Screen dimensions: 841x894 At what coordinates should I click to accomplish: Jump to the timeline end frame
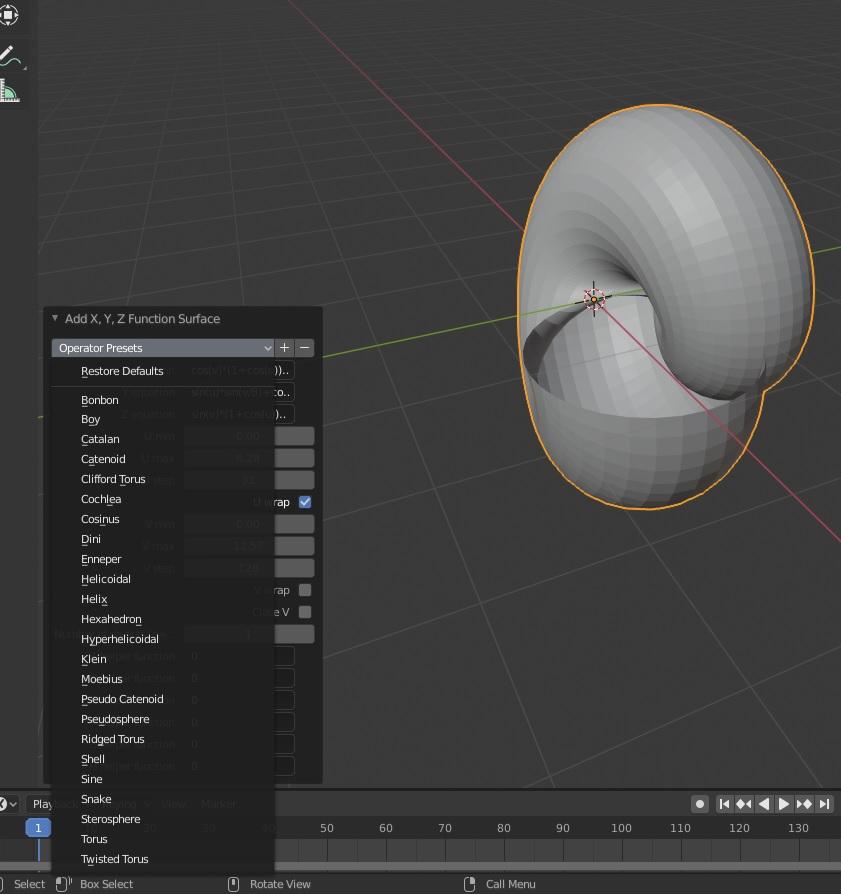(824, 804)
